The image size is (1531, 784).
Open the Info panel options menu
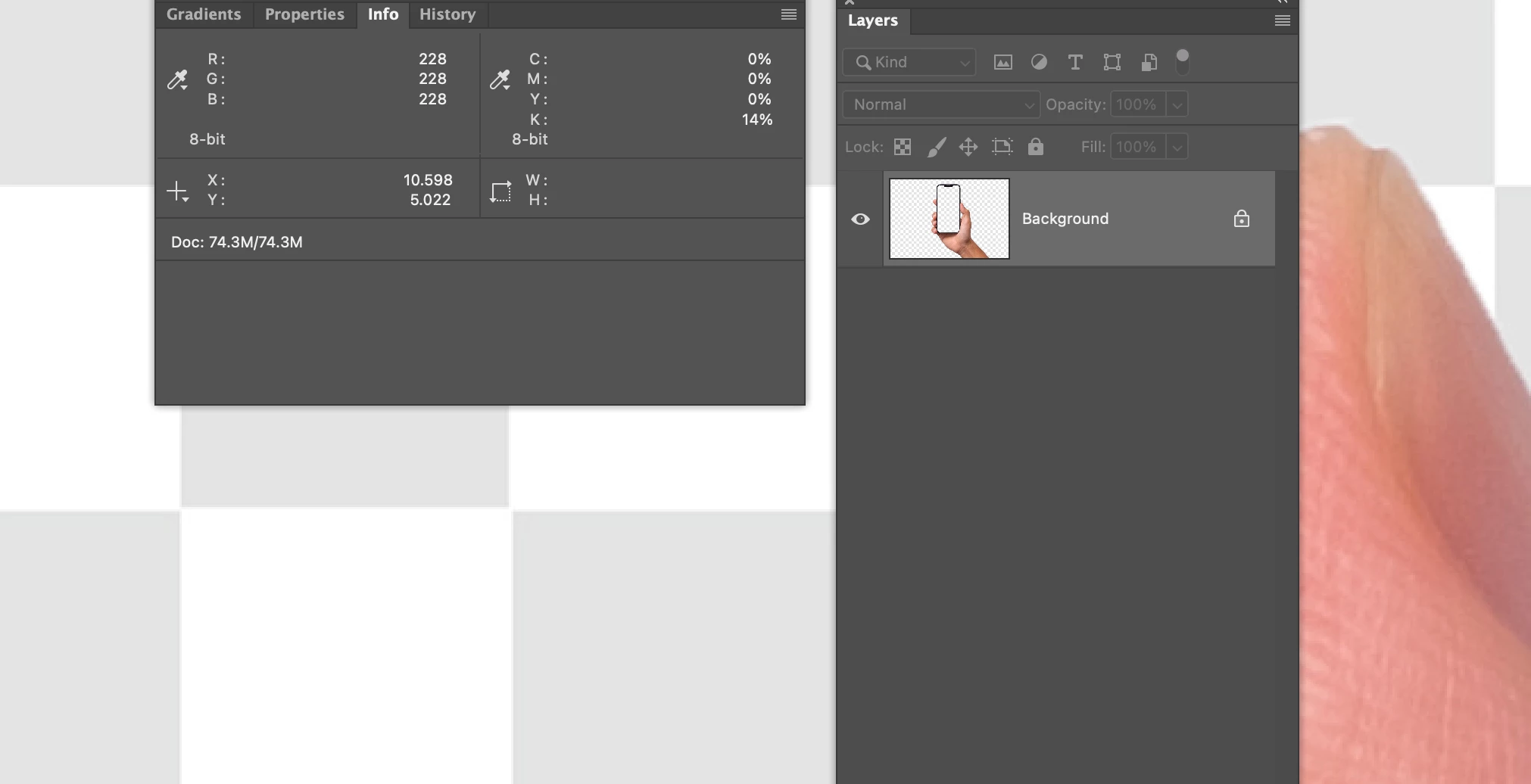788,14
